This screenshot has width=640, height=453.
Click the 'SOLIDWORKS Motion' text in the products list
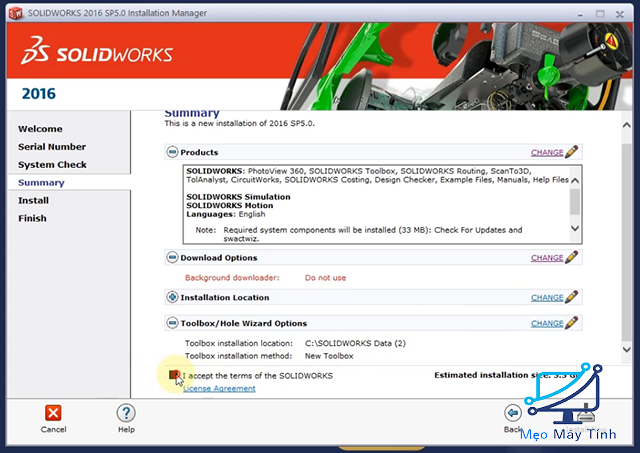230,206
